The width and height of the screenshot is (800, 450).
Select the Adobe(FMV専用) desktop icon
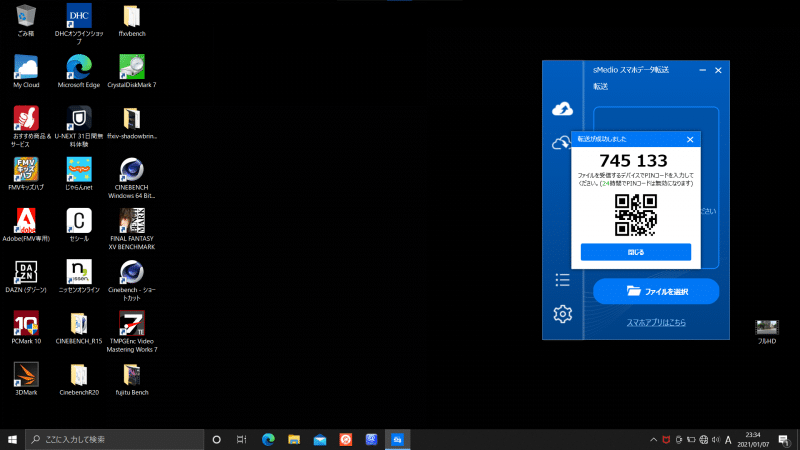(26, 225)
